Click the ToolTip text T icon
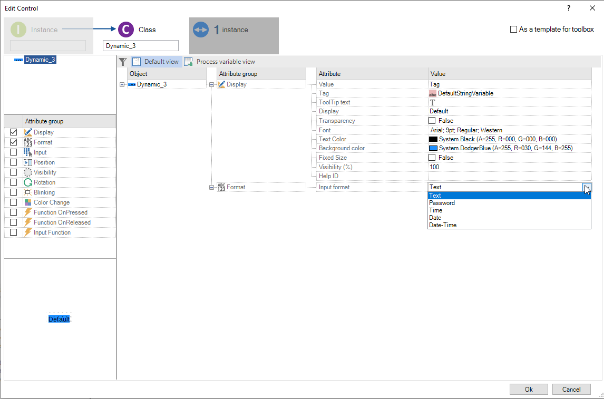 [x=433, y=103]
